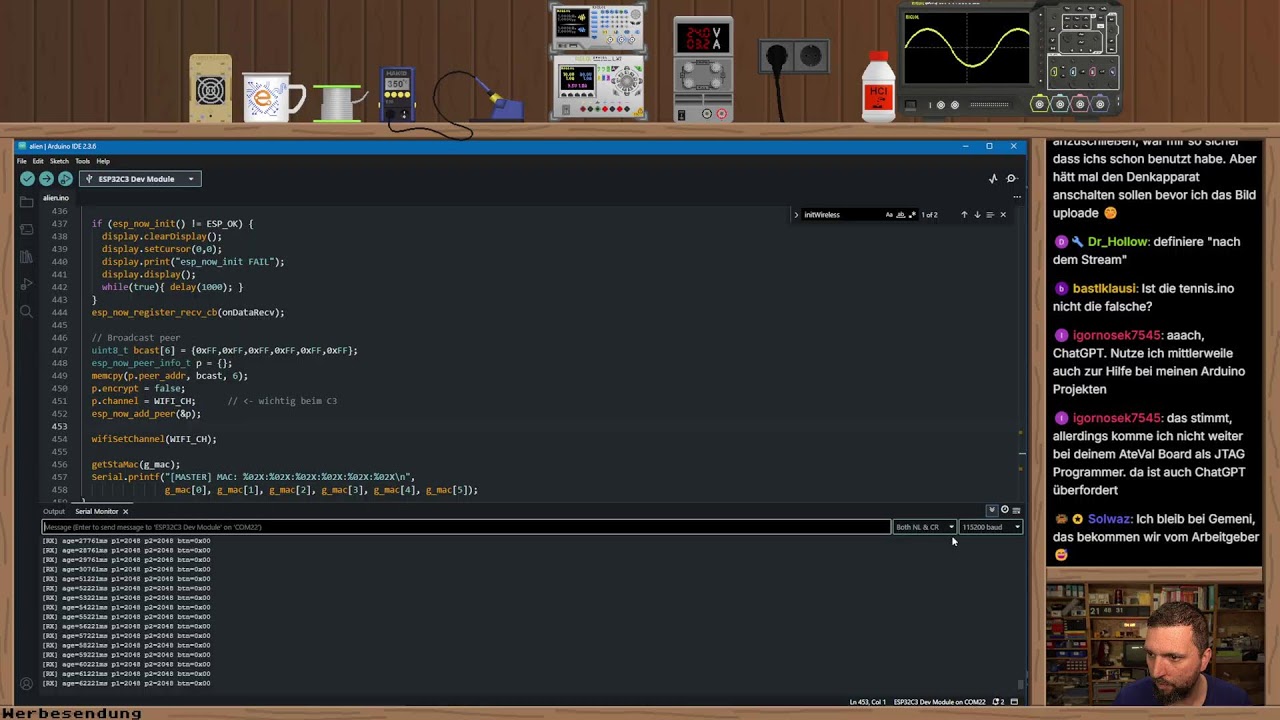Select the alien.ino editor tab
Screen dimensions: 1280x720
click(x=56, y=198)
